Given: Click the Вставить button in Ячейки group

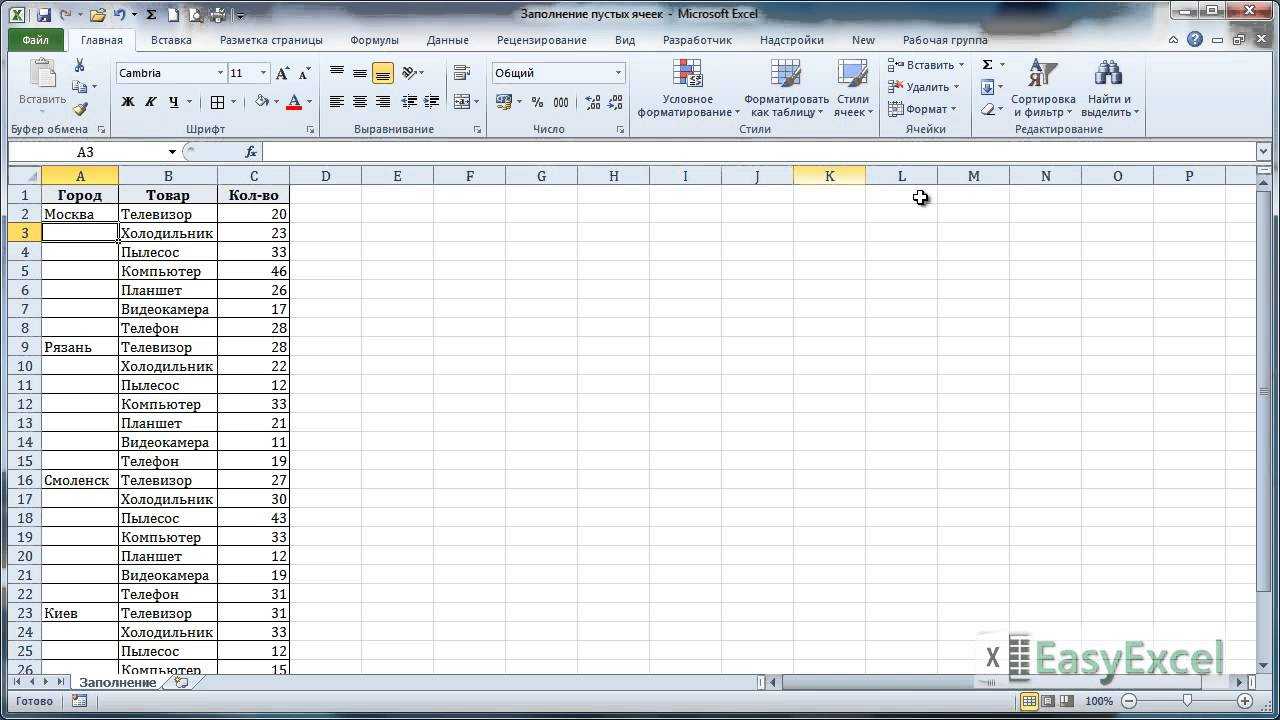Looking at the screenshot, I should pyautogui.click(x=926, y=65).
